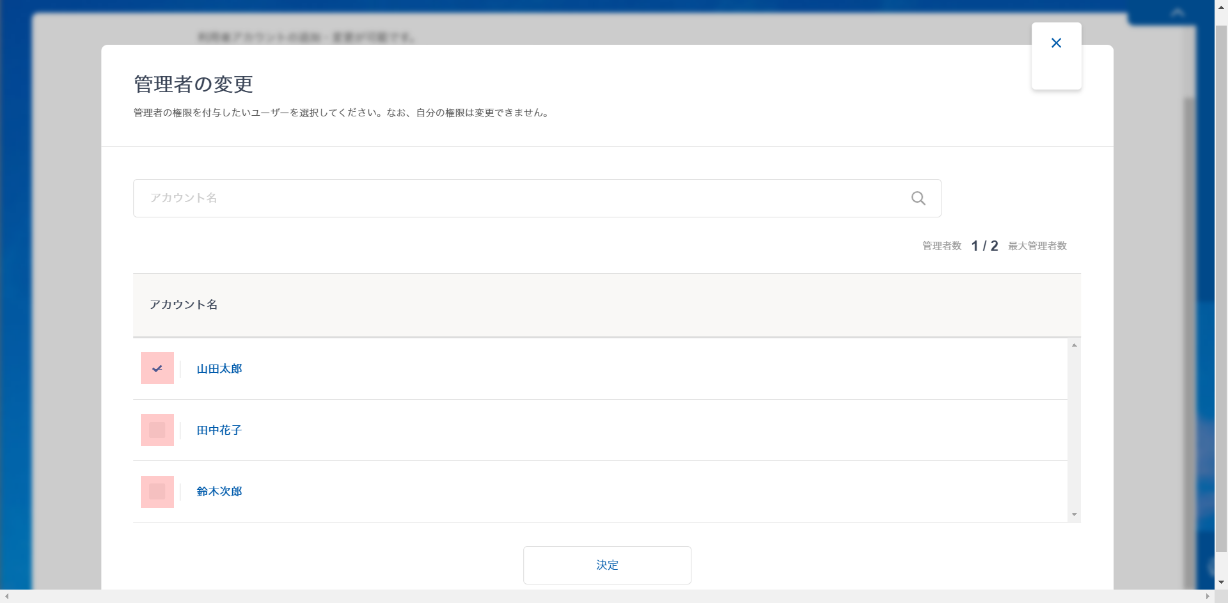Focus the アカウント名 search field

coord(520,198)
